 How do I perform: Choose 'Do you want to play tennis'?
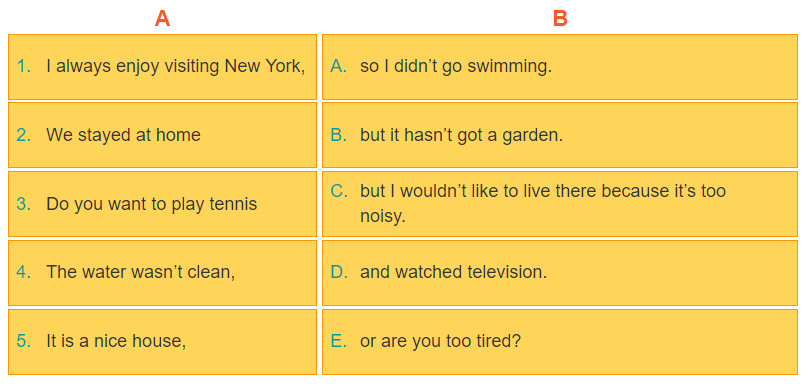pos(162,204)
